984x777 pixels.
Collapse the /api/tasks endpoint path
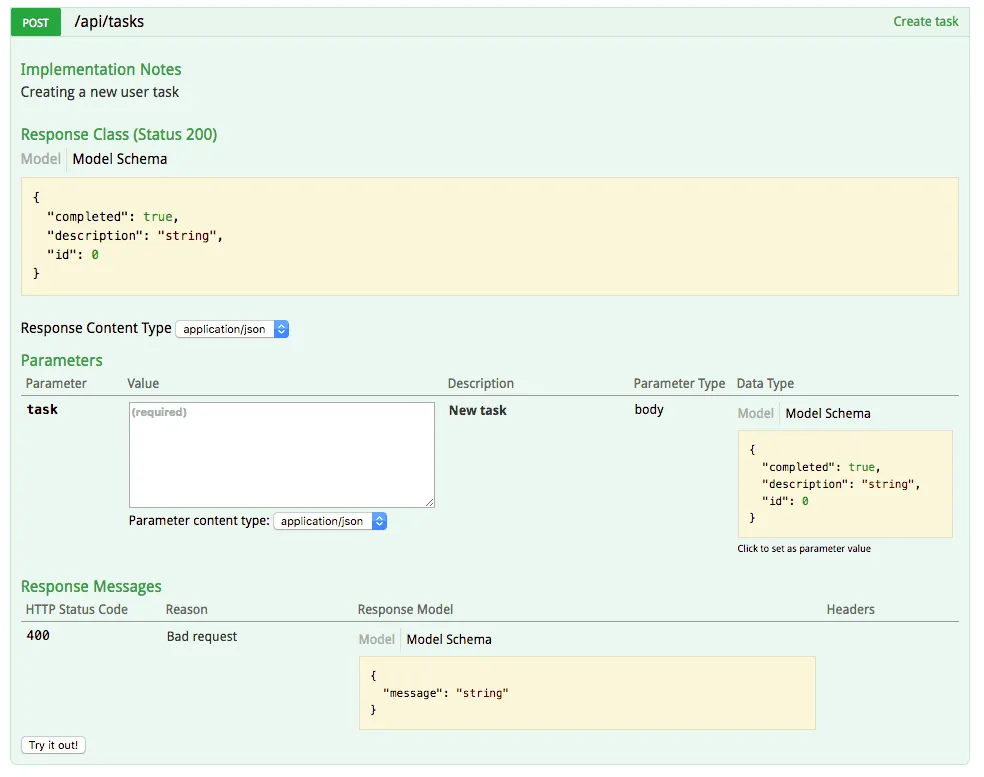click(x=109, y=22)
